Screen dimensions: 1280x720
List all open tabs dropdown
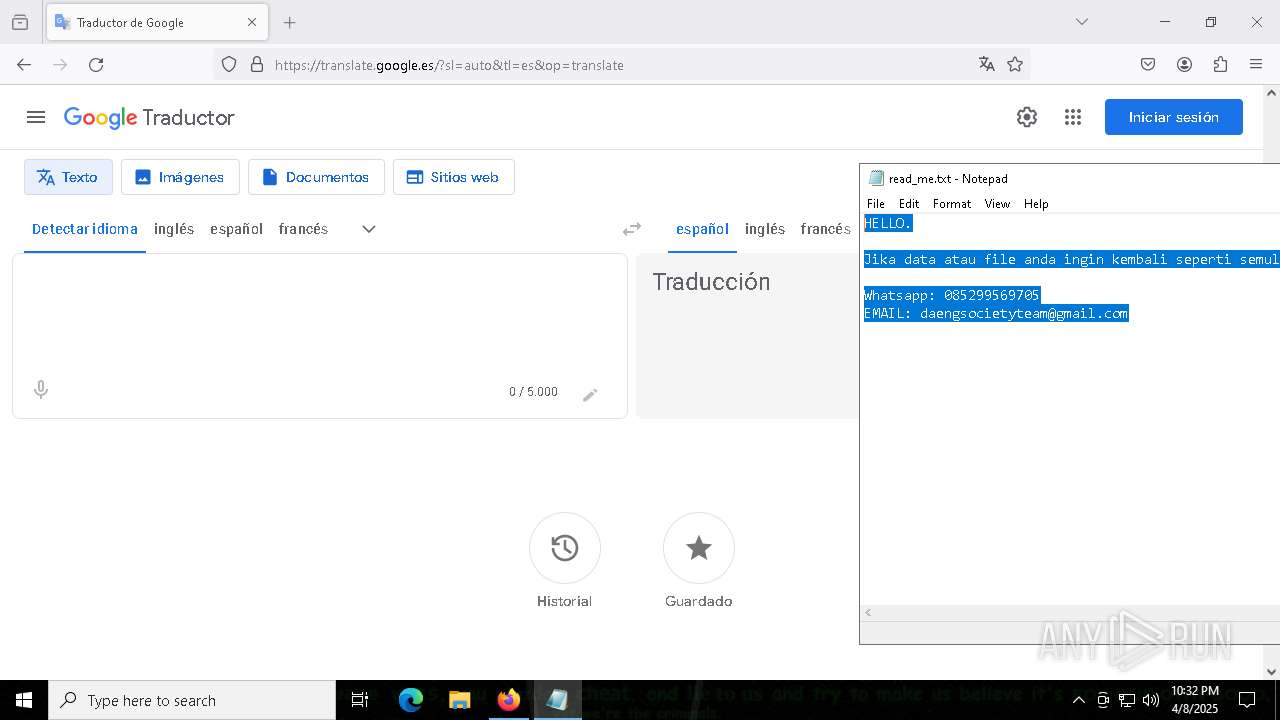pos(1081,22)
